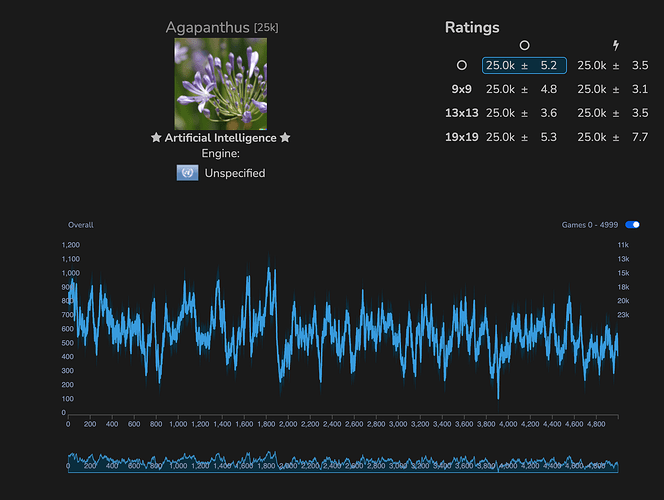Select the 13x13 live rating ± 3.6
The width and height of the screenshot is (664, 500).
click(521, 112)
